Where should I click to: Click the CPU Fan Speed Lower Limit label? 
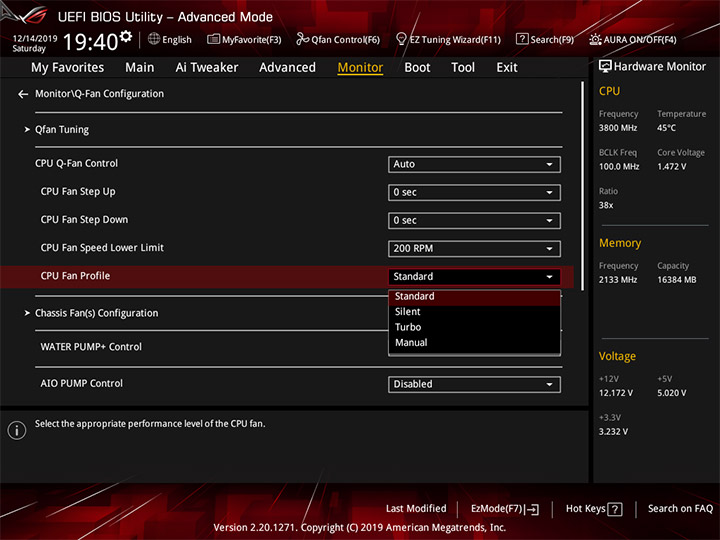102,248
